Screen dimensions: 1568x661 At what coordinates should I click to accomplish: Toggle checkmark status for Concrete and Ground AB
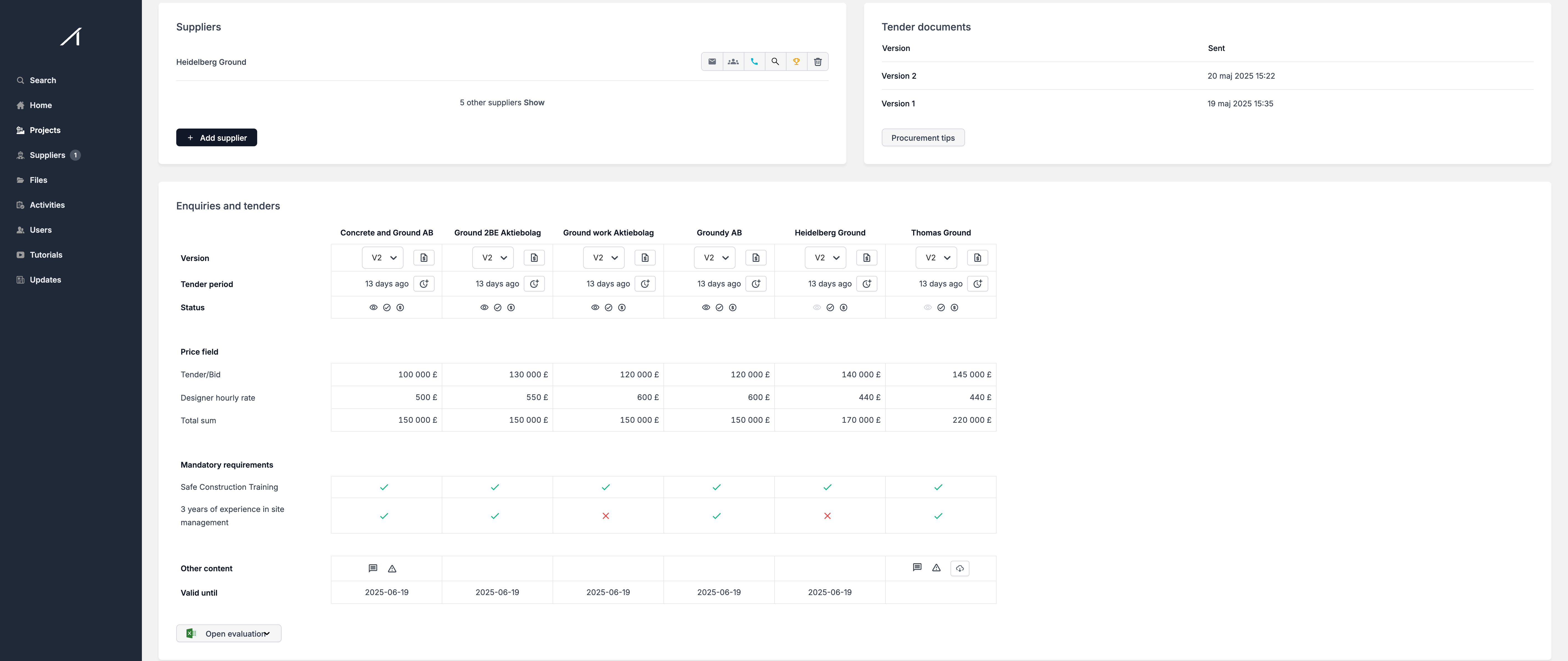coord(387,308)
